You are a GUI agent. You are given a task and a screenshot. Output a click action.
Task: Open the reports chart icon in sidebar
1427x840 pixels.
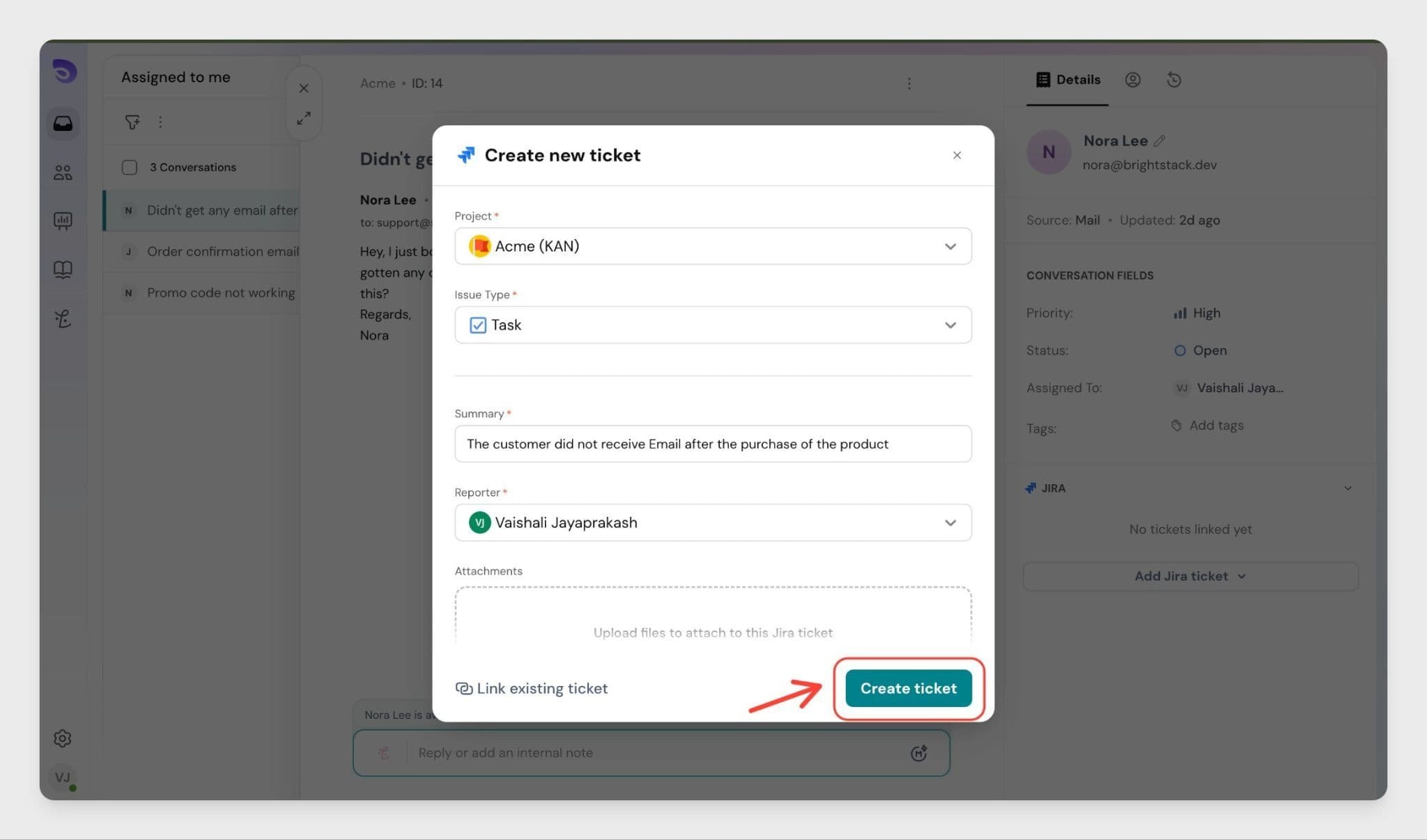click(63, 221)
